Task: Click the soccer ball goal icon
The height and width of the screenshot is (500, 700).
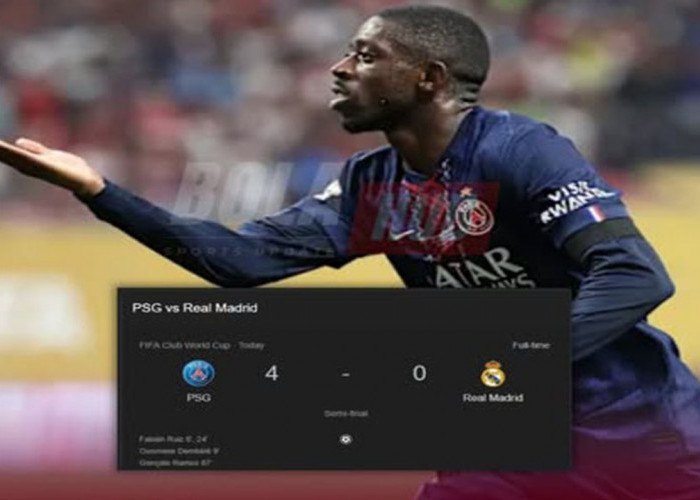Action: pos(346,440)
